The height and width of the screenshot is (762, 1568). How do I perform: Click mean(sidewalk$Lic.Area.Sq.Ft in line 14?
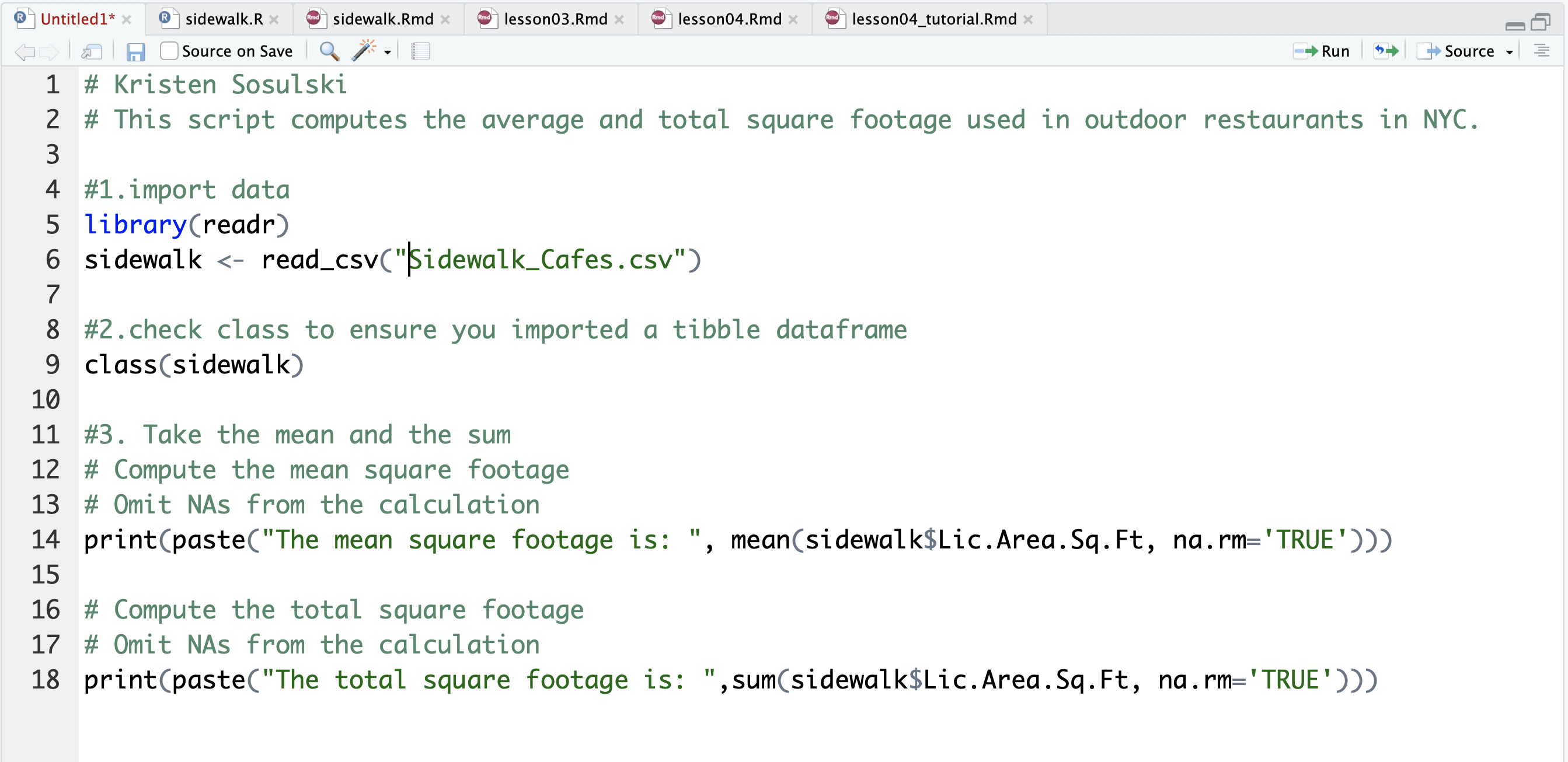coord(937,540)
